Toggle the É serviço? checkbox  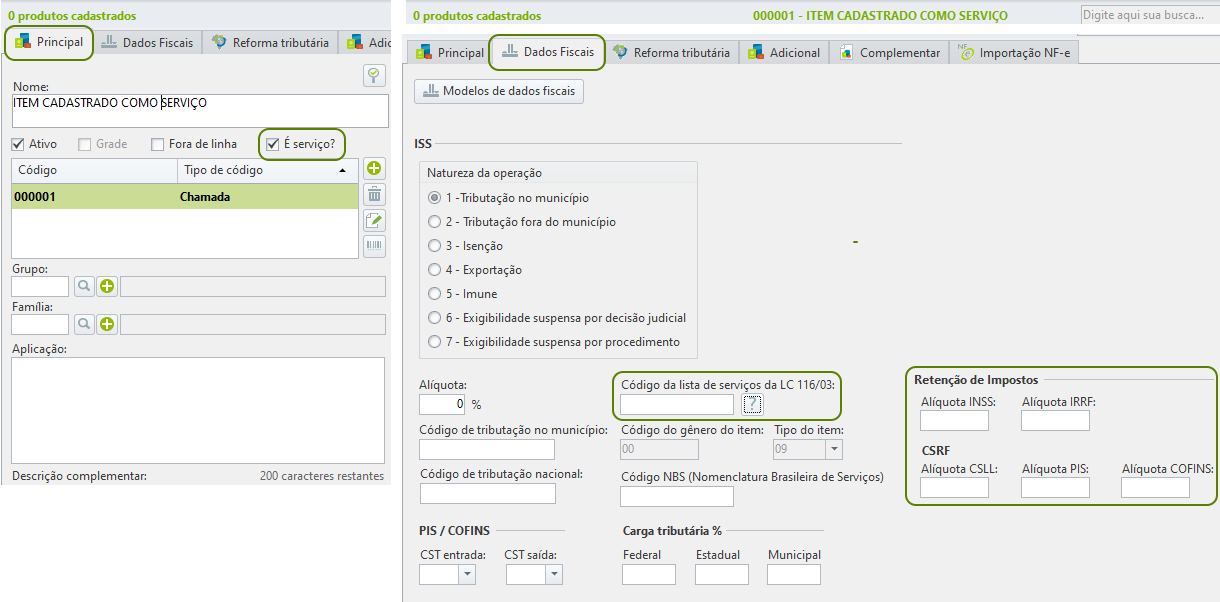pos(272,144)
